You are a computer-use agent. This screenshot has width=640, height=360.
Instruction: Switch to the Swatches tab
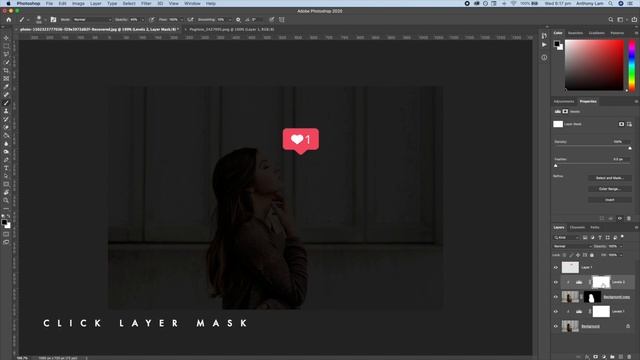point(575,33)
